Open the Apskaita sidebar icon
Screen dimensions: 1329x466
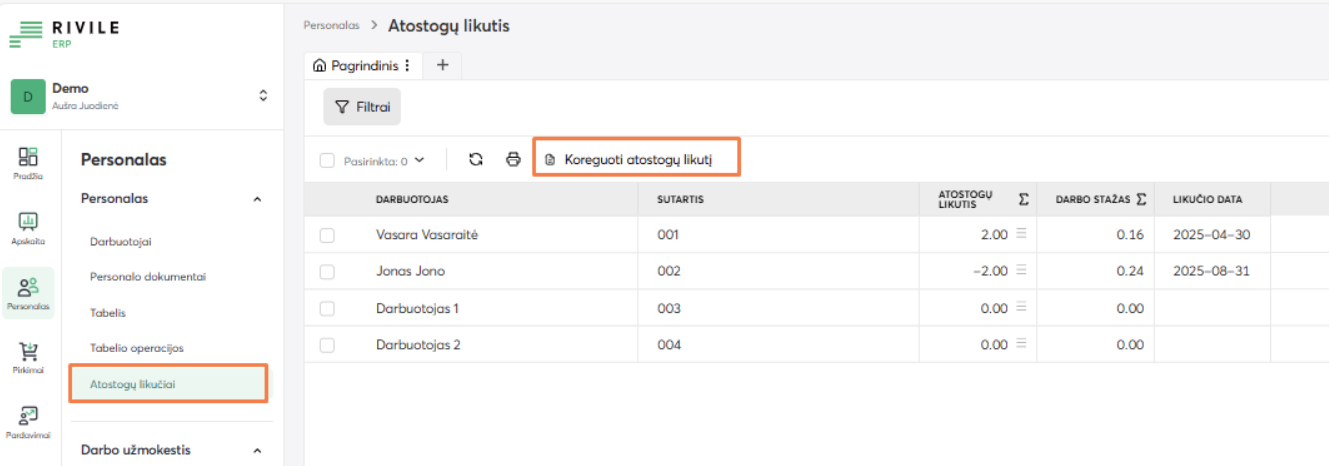(28, 227)
